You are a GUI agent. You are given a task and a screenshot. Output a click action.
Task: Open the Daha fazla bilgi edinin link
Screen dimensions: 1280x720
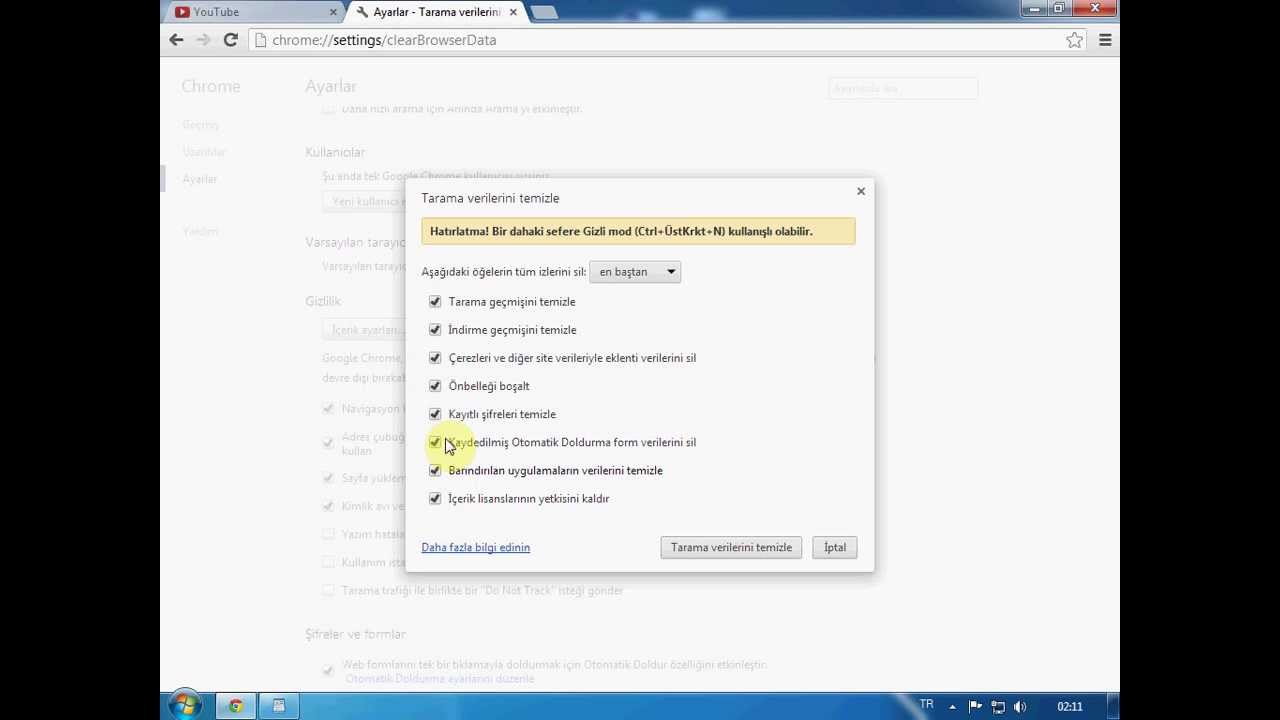476,547
